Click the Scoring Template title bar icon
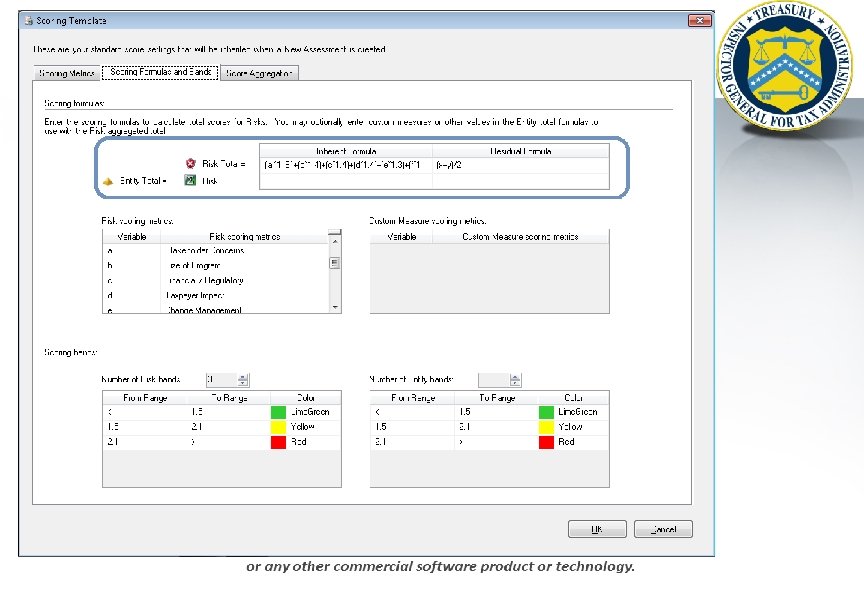The width and height of the screenshot is (864, 598). [x=28, y=21]
